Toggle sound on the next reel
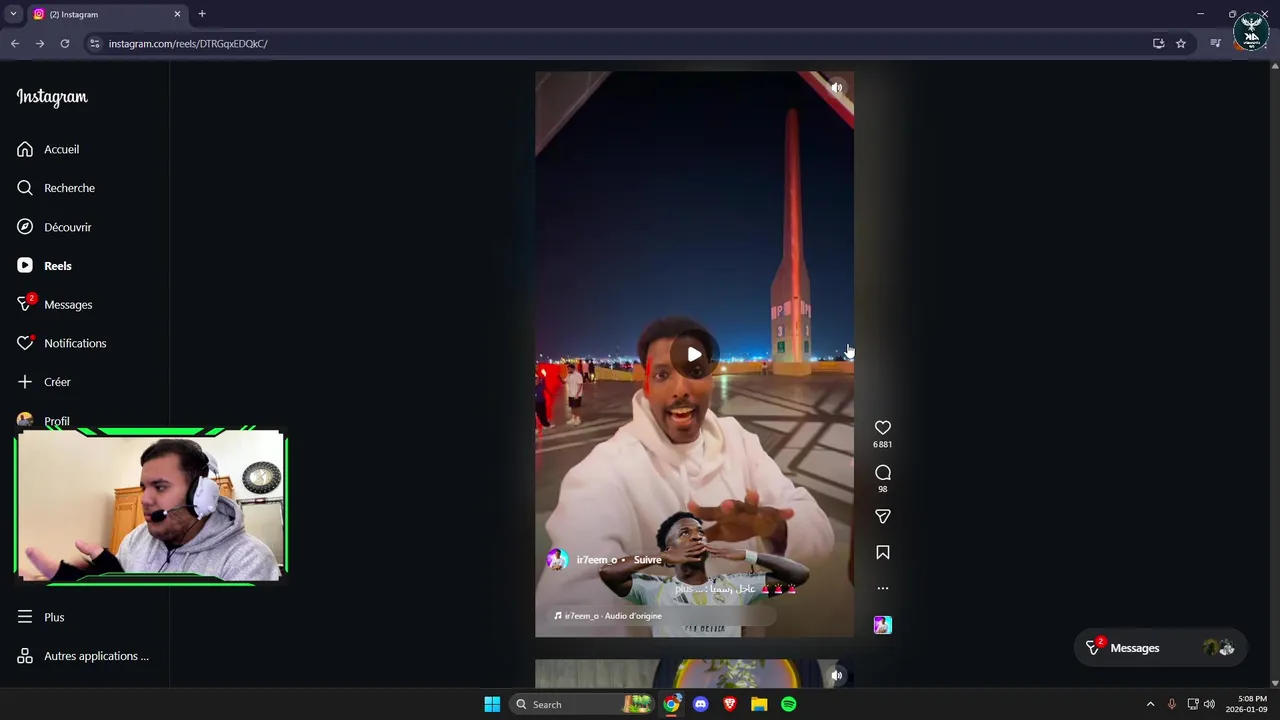1280x720 pixels. pyautogui.click(x=837, y=675)
